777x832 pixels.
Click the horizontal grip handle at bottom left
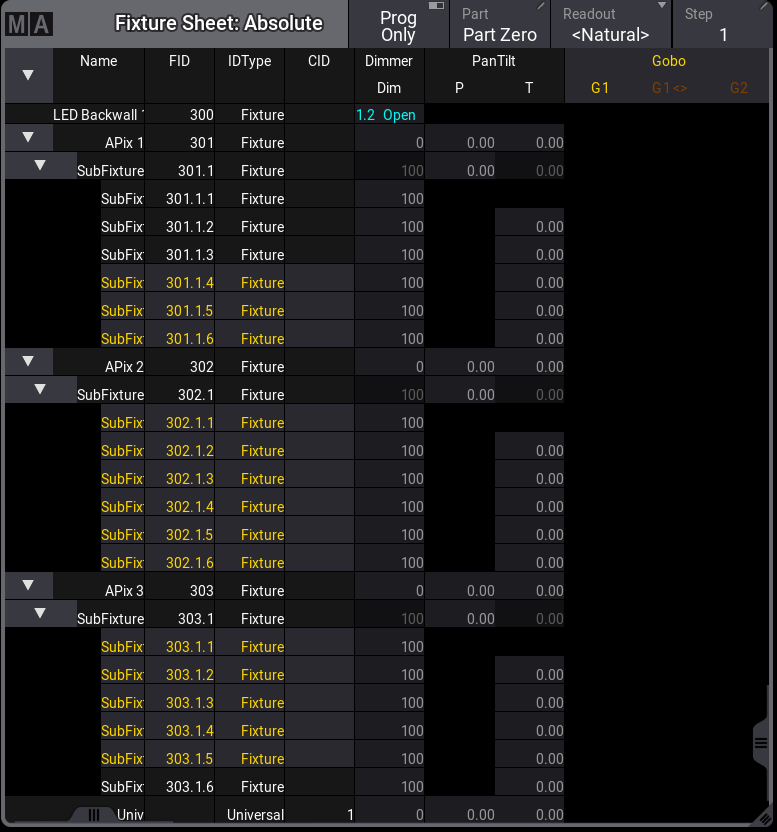point(94,815)
